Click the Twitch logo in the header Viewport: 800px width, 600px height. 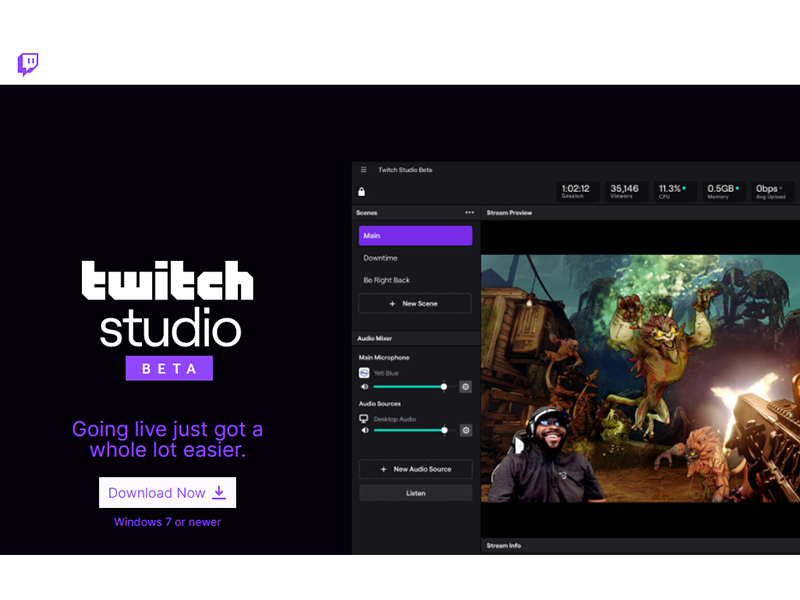pos(28,64)
